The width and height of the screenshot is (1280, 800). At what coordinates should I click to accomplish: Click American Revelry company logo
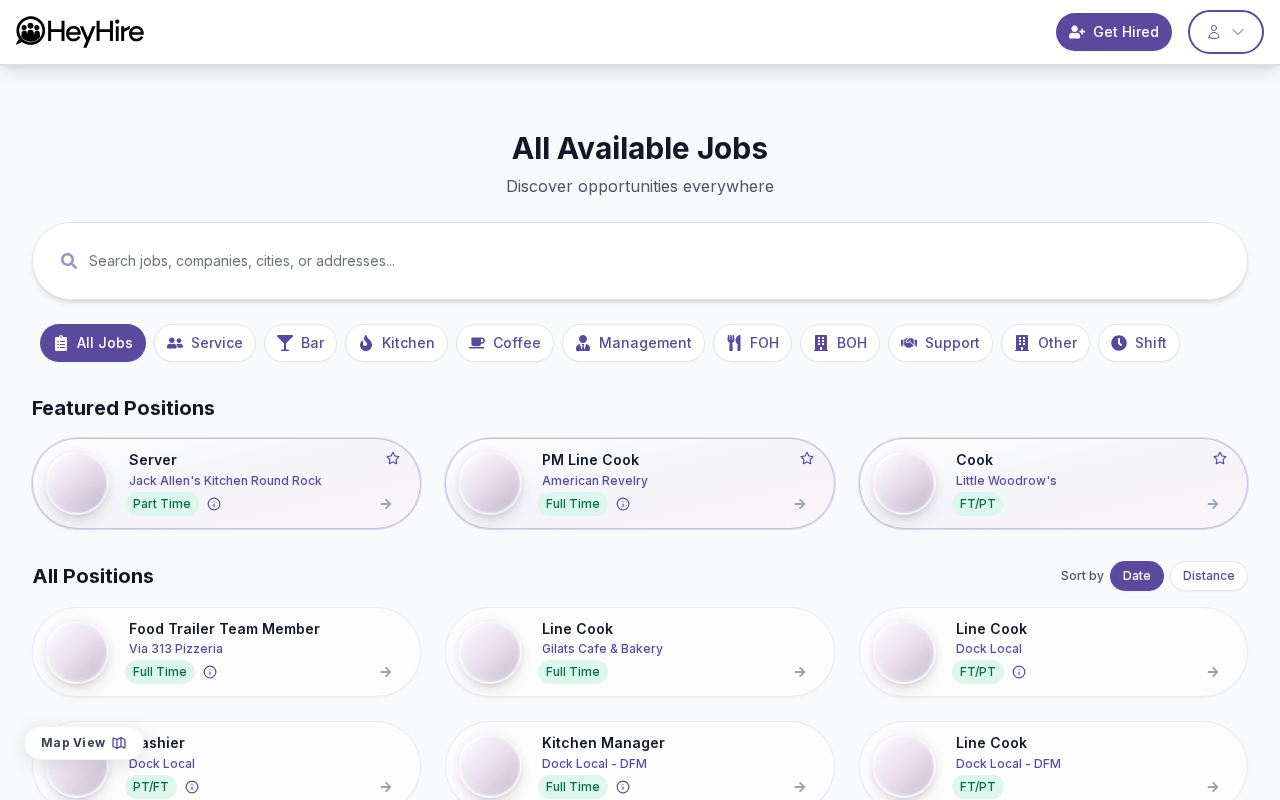pos(490,483)
